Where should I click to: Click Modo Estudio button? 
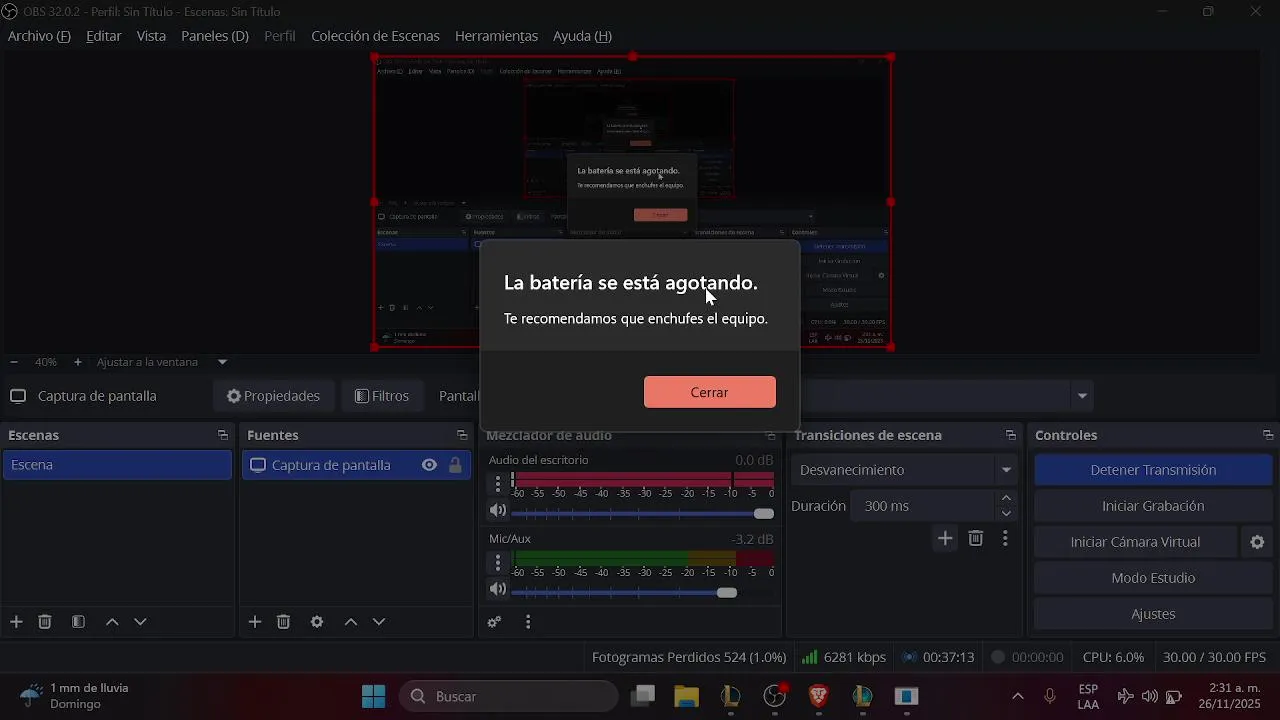1153,578
